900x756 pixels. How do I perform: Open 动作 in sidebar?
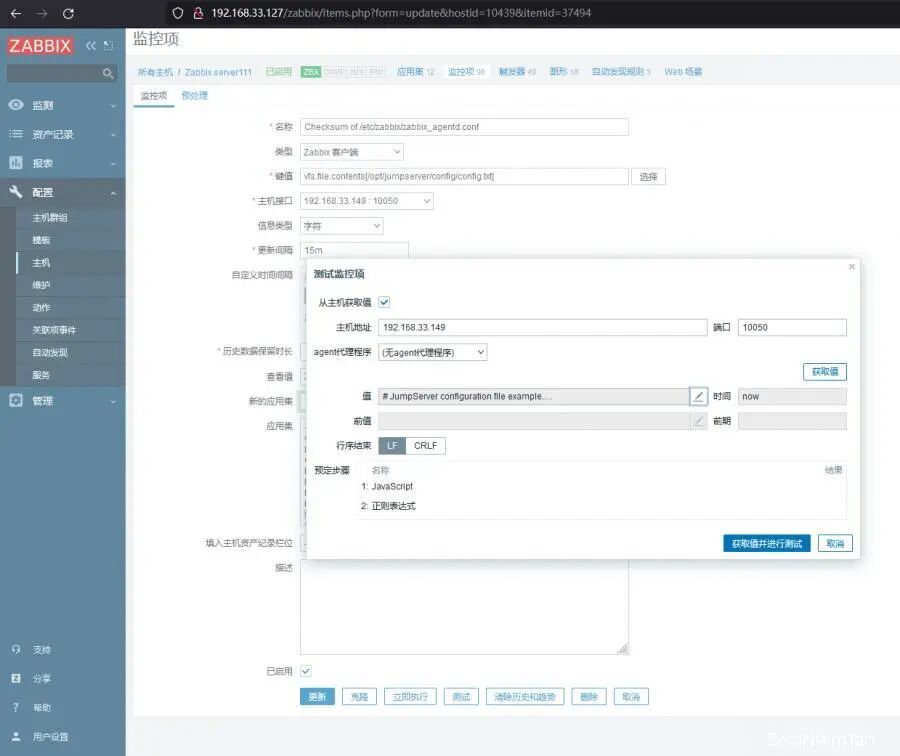(x=41, y=307)
